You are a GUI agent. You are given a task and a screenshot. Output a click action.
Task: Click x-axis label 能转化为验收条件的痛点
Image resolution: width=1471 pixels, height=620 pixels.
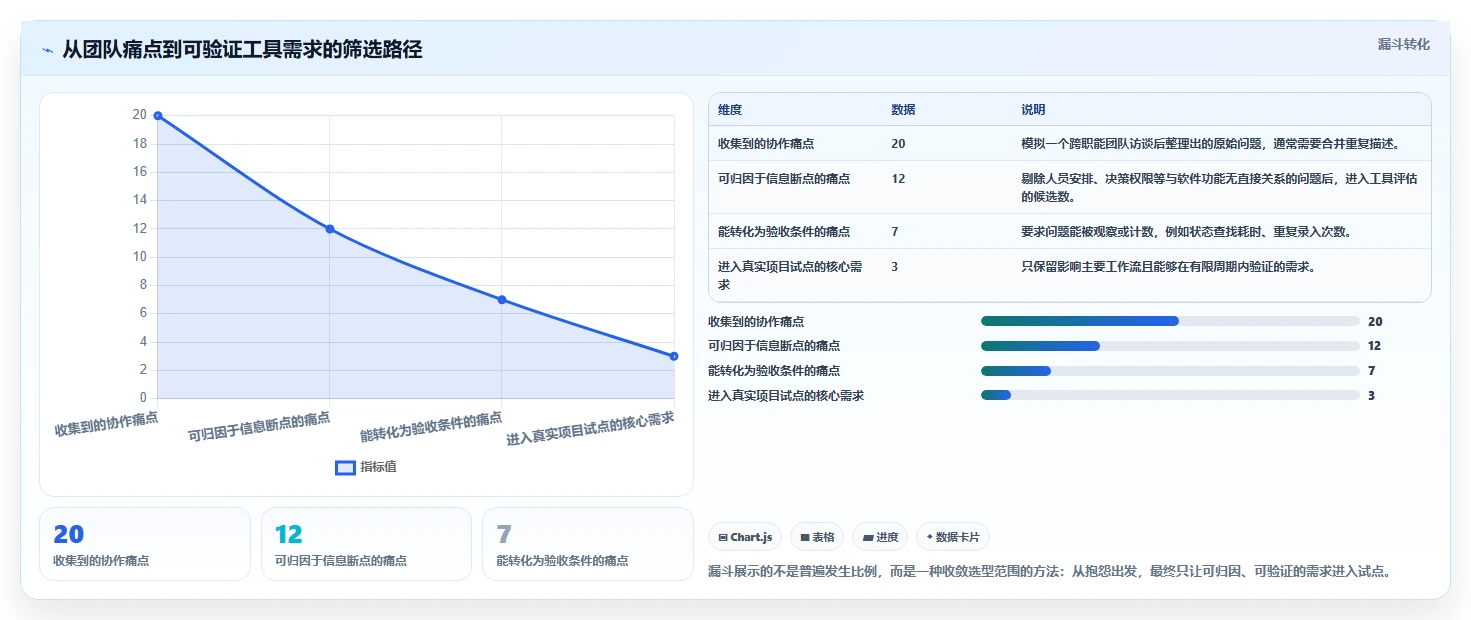click(x=431, y=425)
